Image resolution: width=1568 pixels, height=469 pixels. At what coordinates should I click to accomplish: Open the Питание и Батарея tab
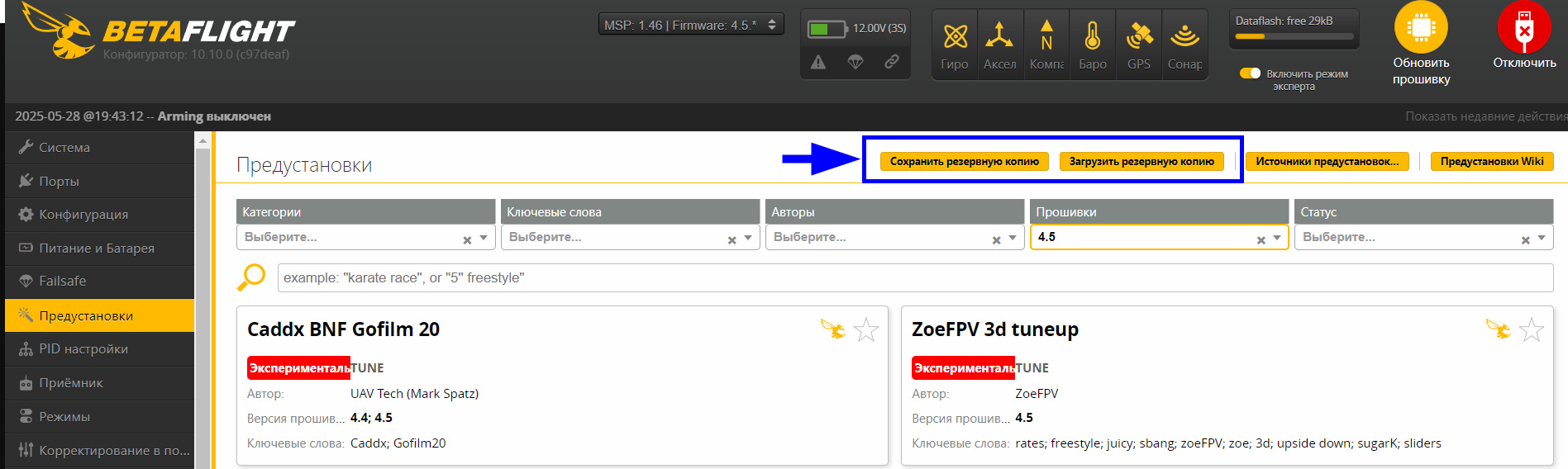[99, 248]
